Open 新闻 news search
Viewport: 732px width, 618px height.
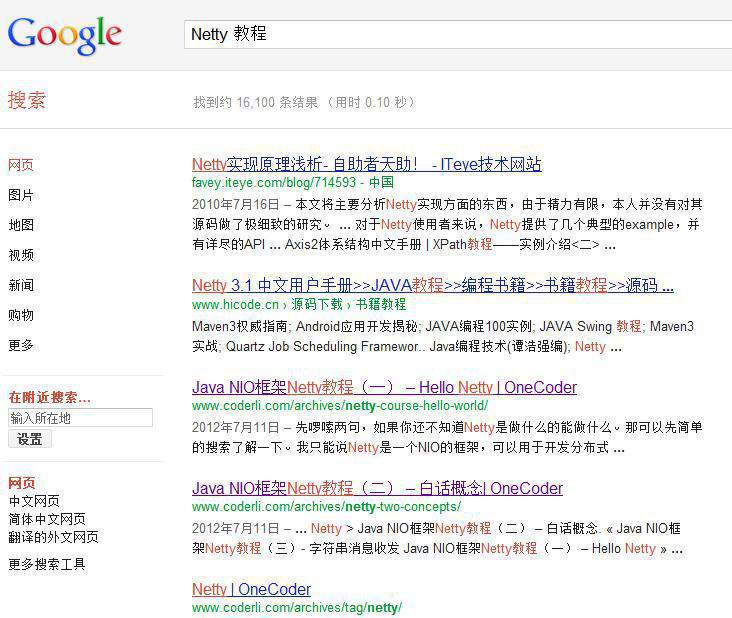(21, 285)
